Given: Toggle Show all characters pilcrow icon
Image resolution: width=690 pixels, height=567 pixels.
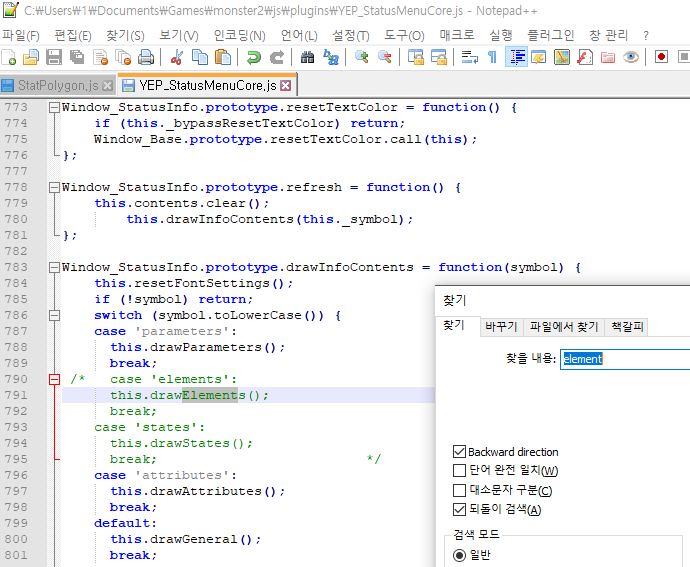Looking at the screenshot, I should pos(492,57).
